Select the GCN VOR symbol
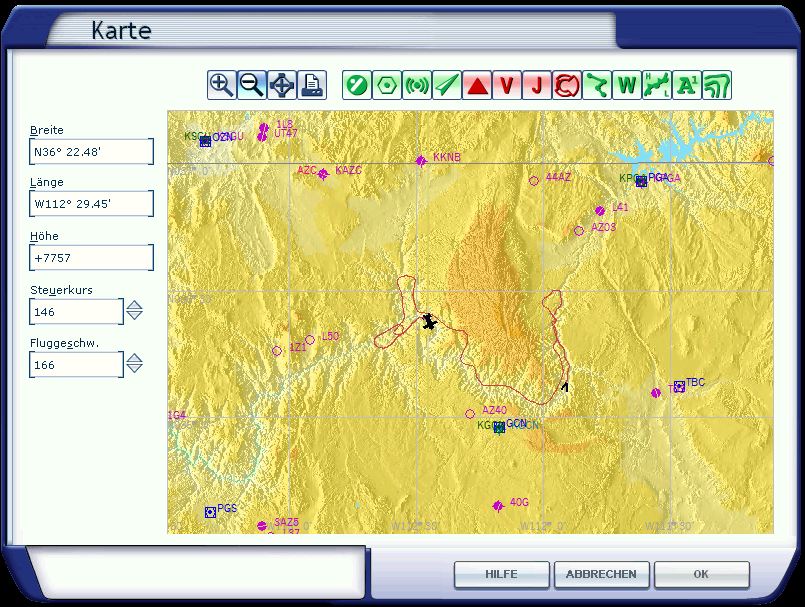Screen dimensions: 805x607 pyautogui.click(x=500, y=427)
